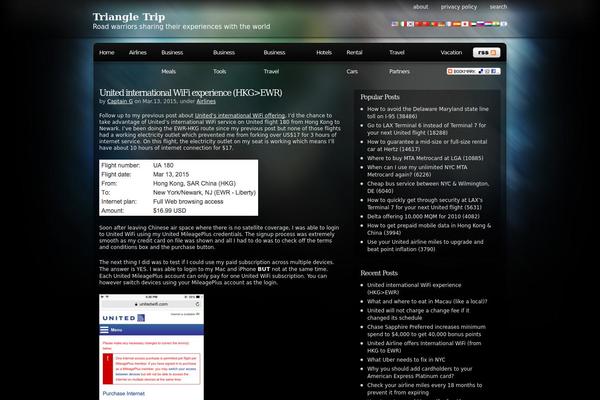Select the Russian flag translation icon
600x400 pixels.
pos(480,24)
